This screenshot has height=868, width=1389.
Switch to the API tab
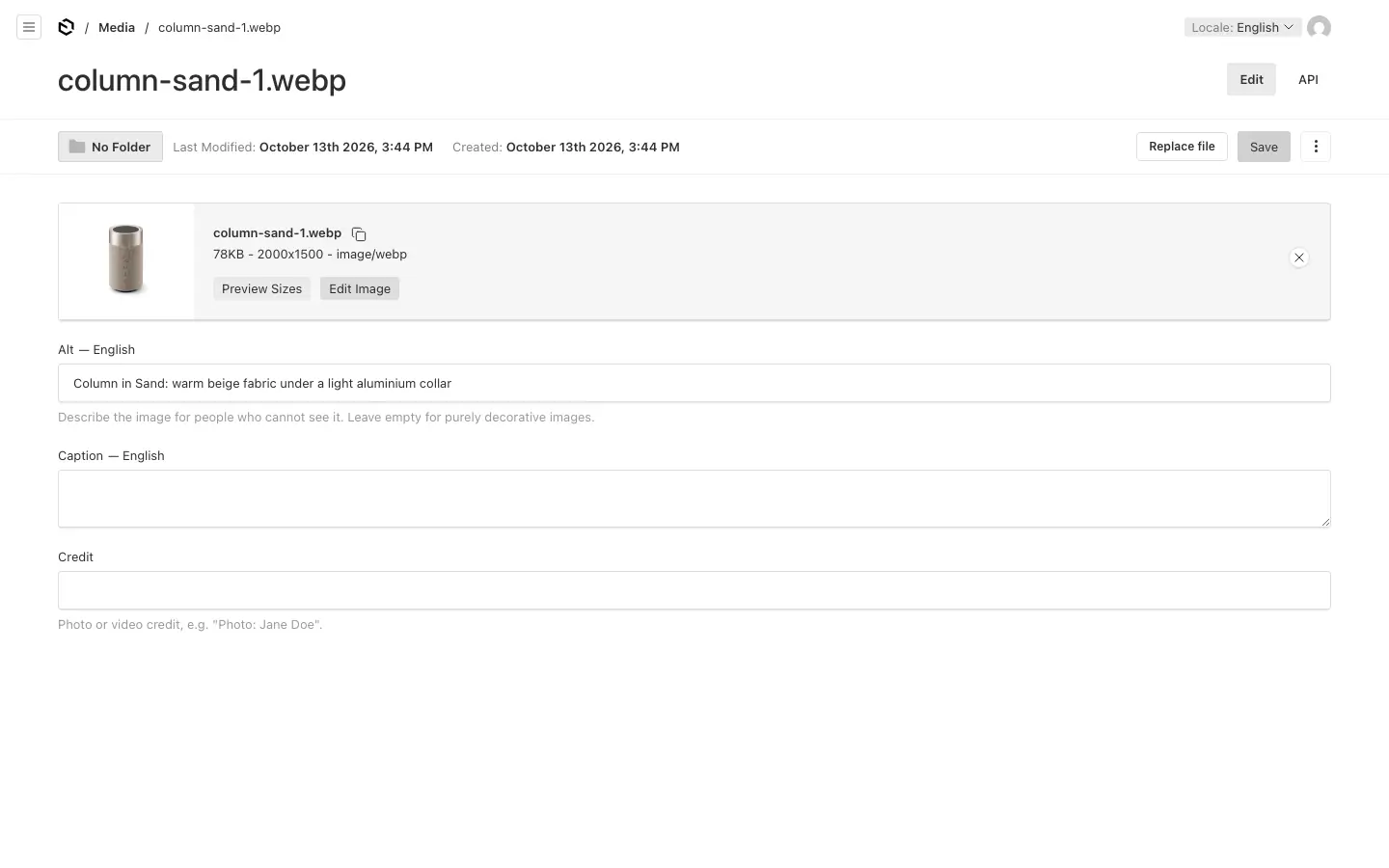(1308, 80)
